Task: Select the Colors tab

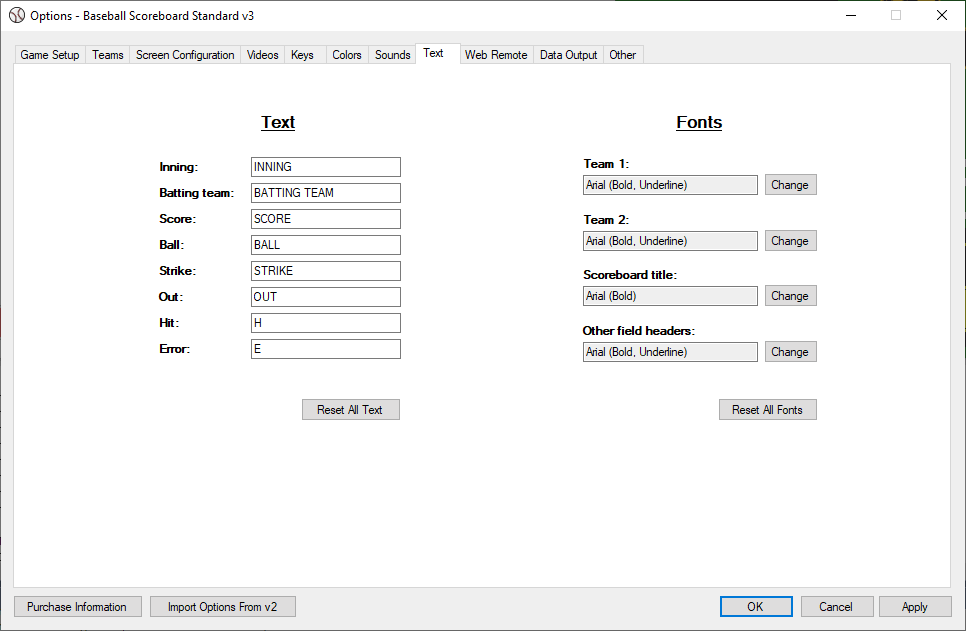Action: (x=347, y=55)
